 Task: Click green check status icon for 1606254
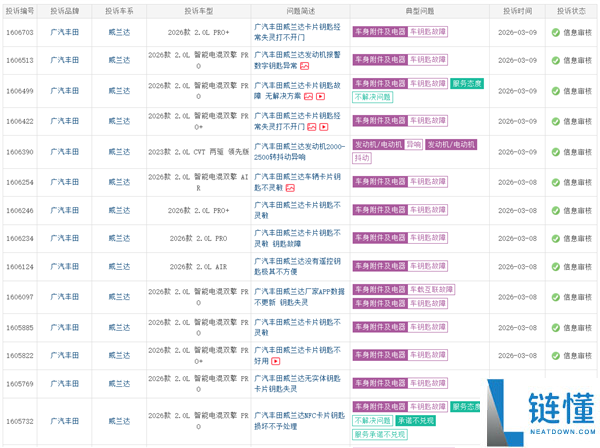point(556,182)
